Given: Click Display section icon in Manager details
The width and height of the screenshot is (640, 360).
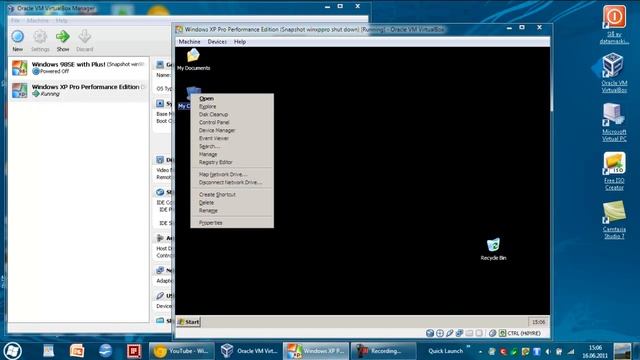Looking at the screenshot, I should [160, 160].
